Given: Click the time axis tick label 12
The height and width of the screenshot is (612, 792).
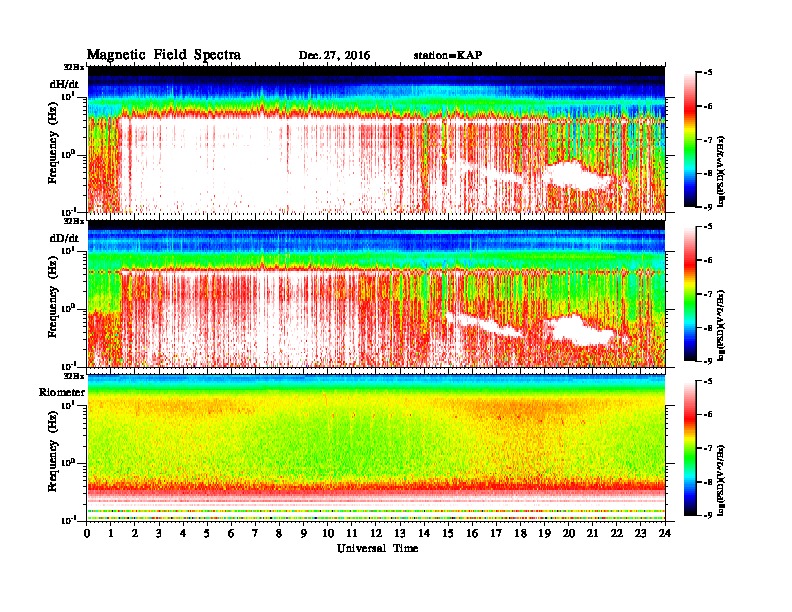Looking at the screenshot, I should (376, 533).
